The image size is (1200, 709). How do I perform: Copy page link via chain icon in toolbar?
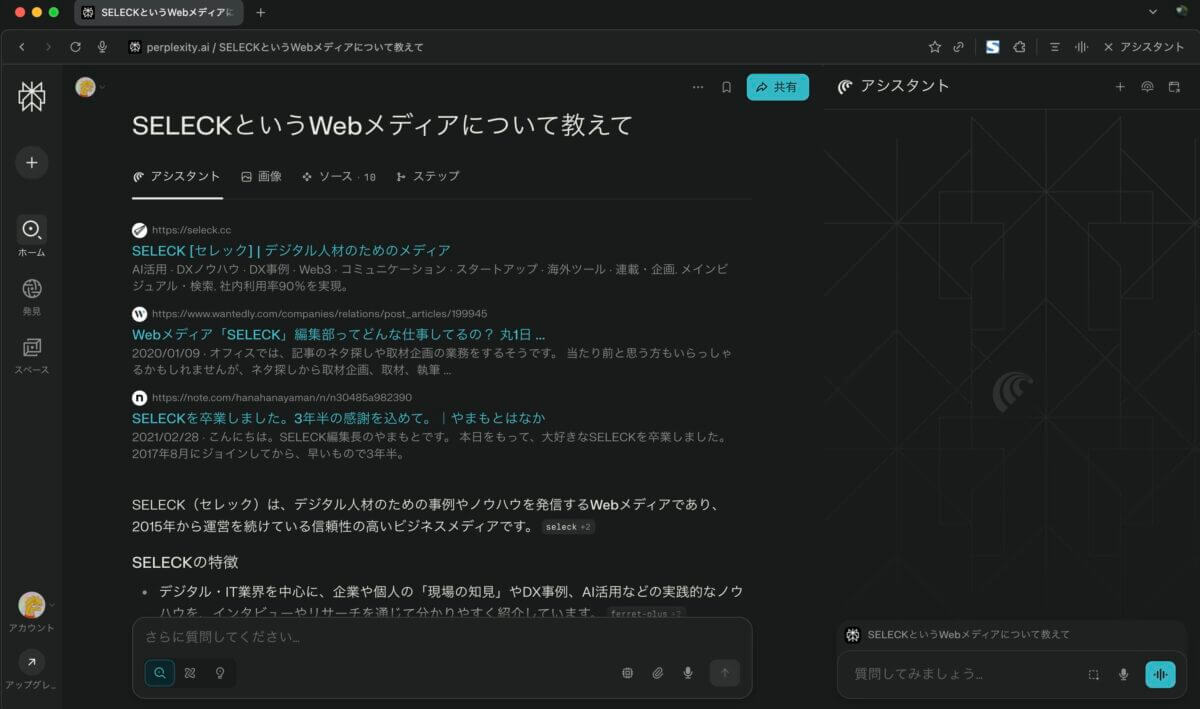point(958,47)
